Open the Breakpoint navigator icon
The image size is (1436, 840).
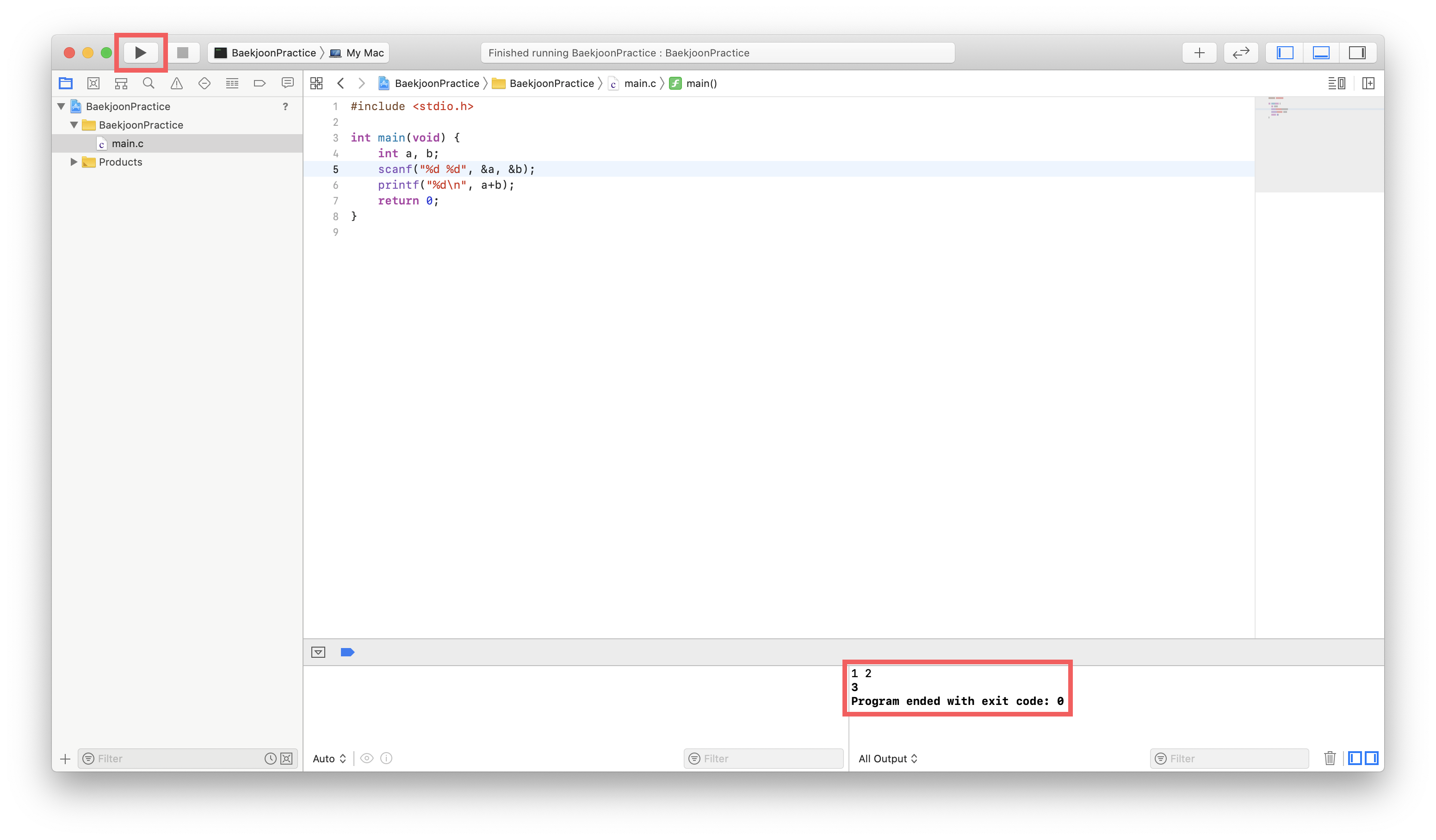259,84
